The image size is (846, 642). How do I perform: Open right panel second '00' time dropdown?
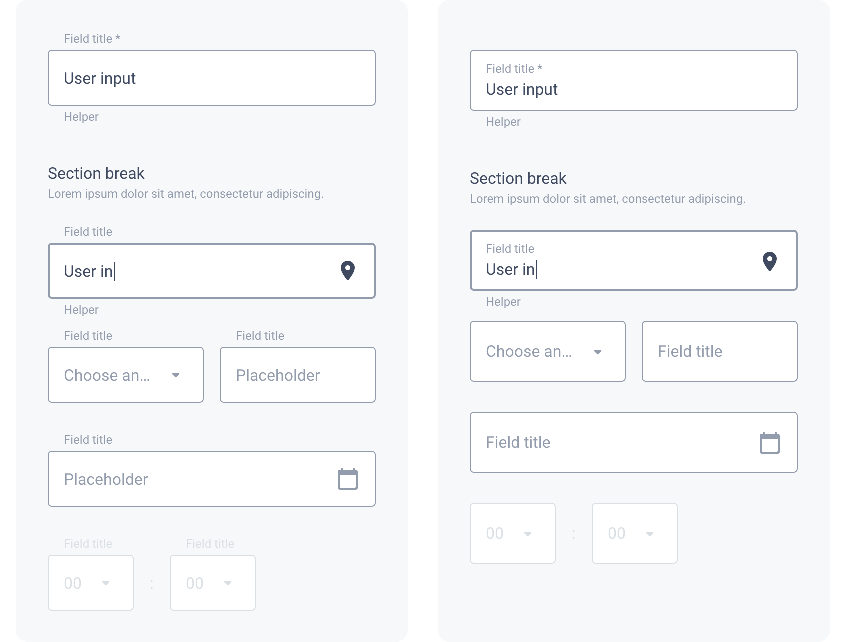(x=635, y=533)
